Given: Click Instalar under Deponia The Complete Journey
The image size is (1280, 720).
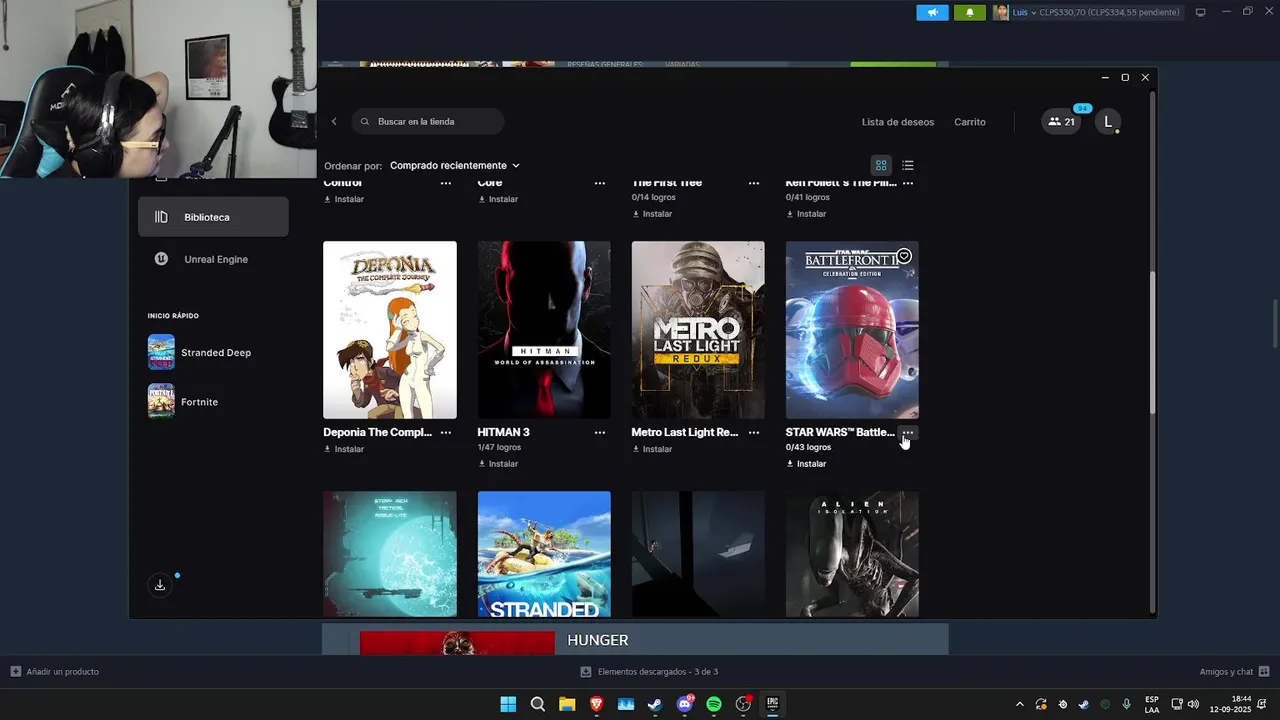Looking at the screenshot, I should click(x=344, y=449).
